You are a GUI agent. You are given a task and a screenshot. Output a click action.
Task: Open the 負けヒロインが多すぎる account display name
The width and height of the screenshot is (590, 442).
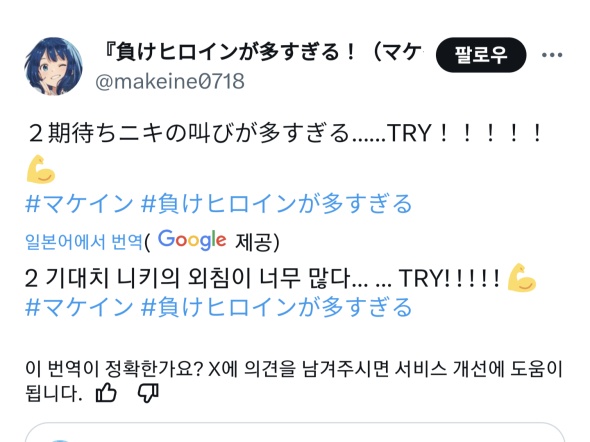tap(263, 52)
